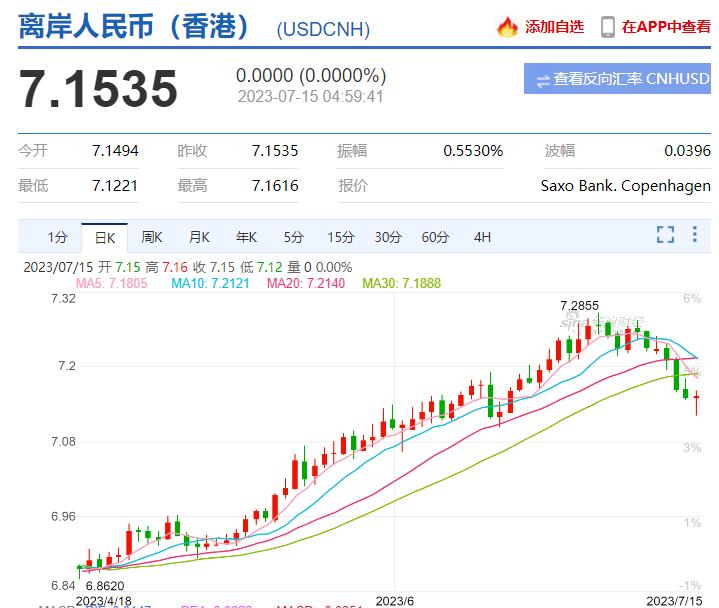Click the 6.8620 low price label on chart

(x=105, y=586)
